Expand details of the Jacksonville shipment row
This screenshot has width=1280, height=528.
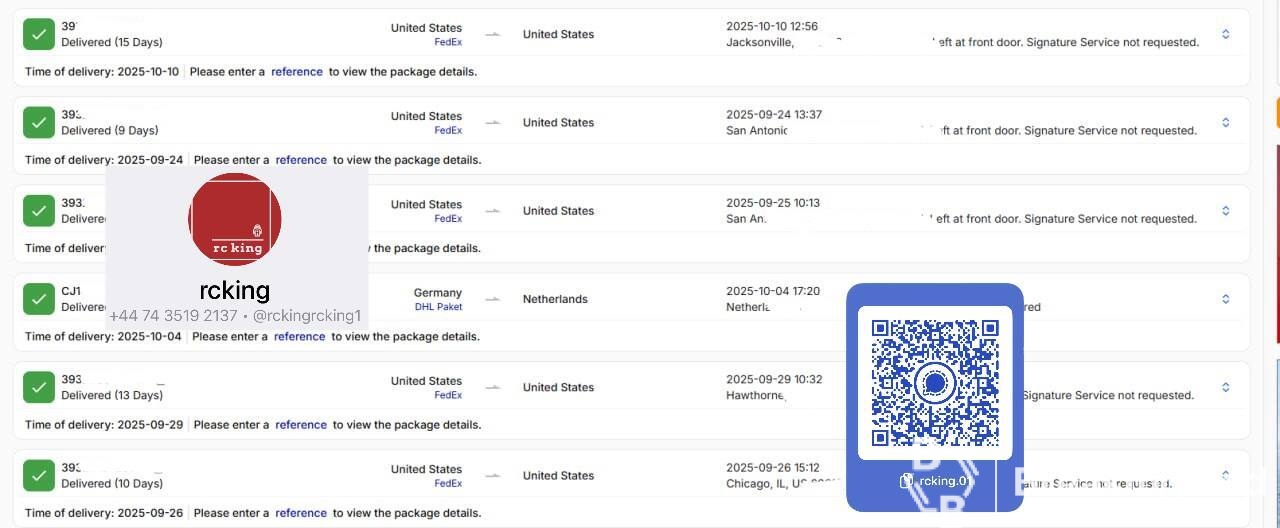coord(1225,34)
